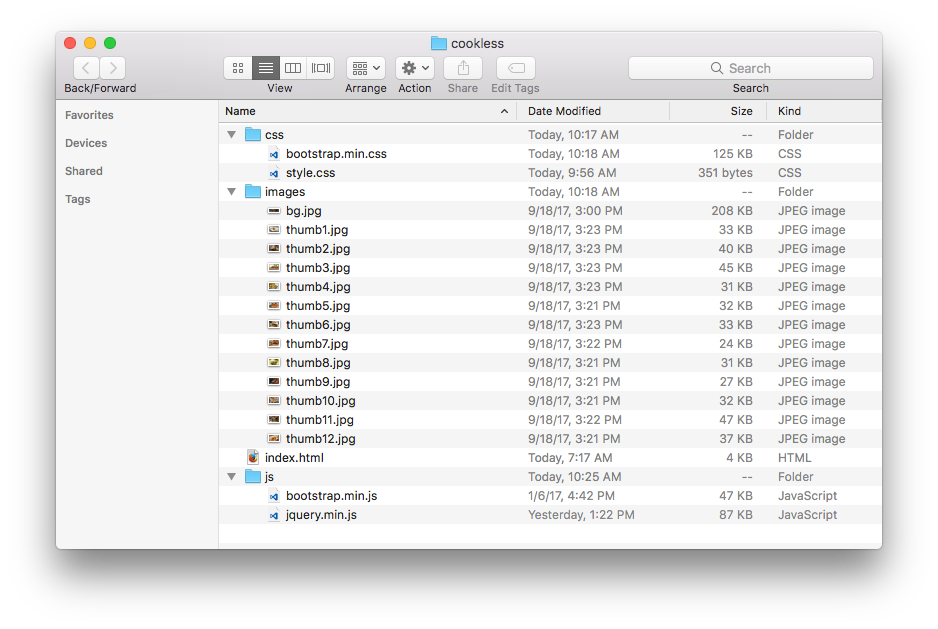Collapse the js folder disclosure triangle

pos(231,476)
